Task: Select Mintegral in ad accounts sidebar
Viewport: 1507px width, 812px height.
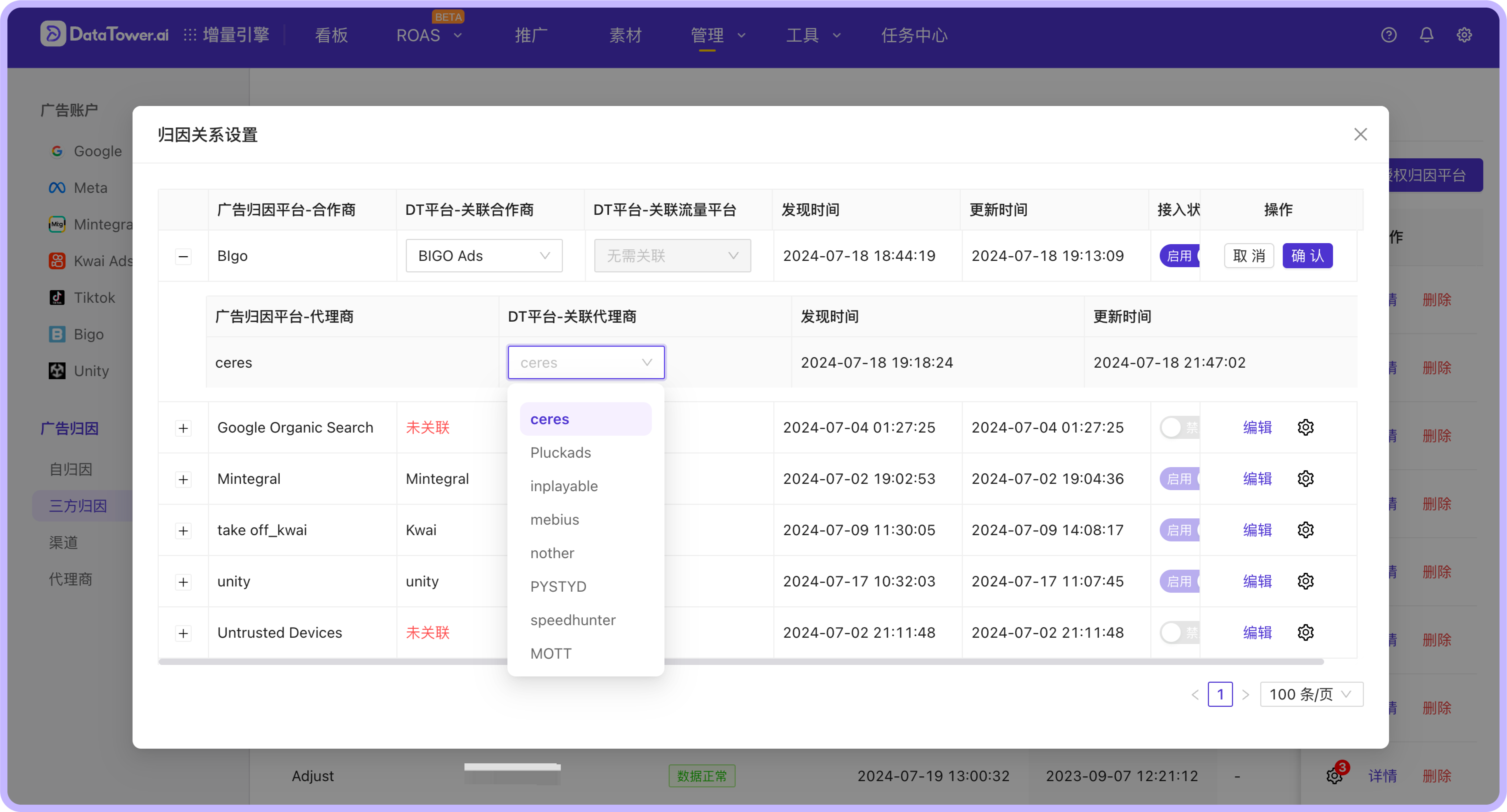Action: tap(91, 224)
